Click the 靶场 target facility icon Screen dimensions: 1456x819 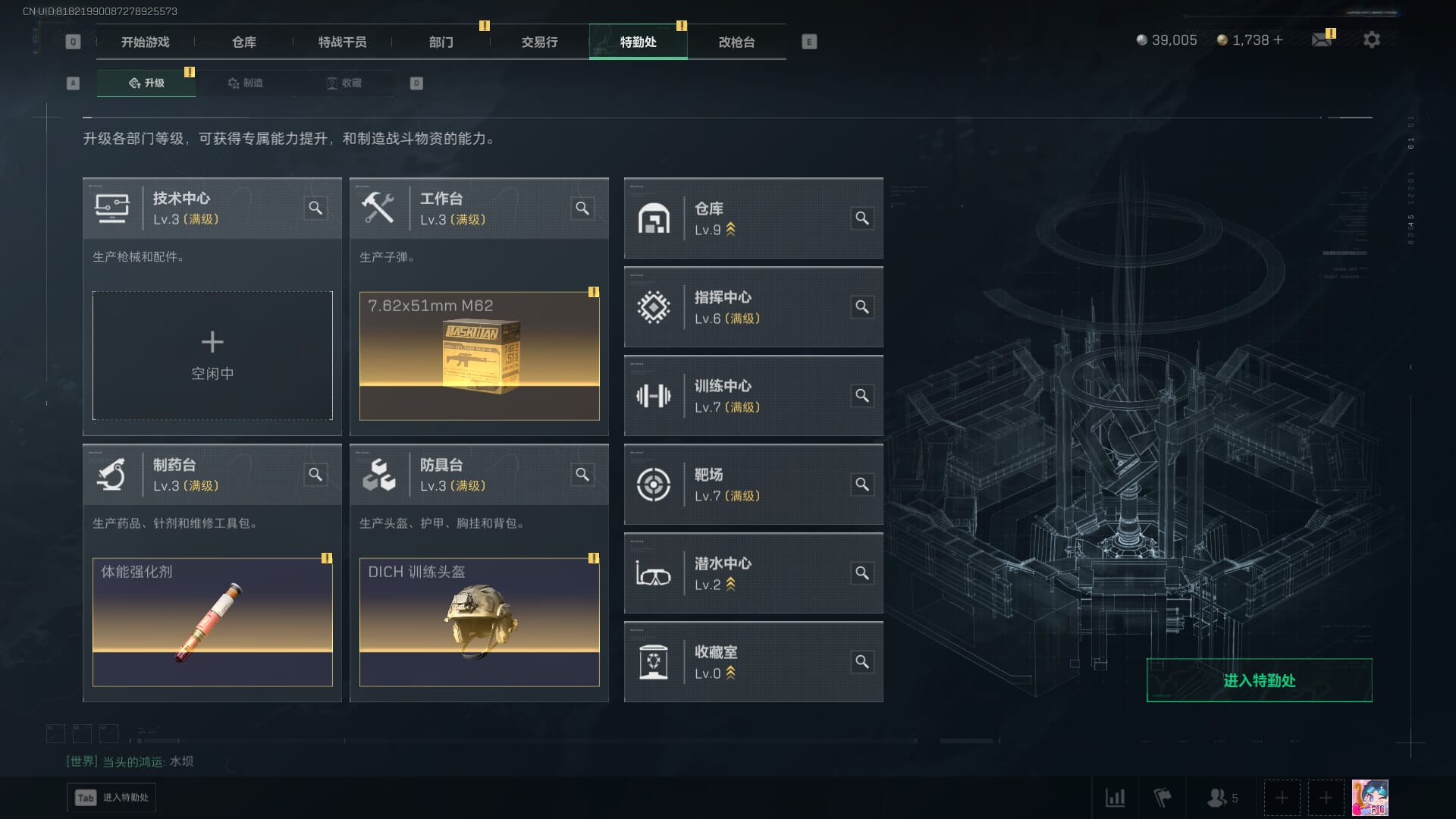coord(654,485)
